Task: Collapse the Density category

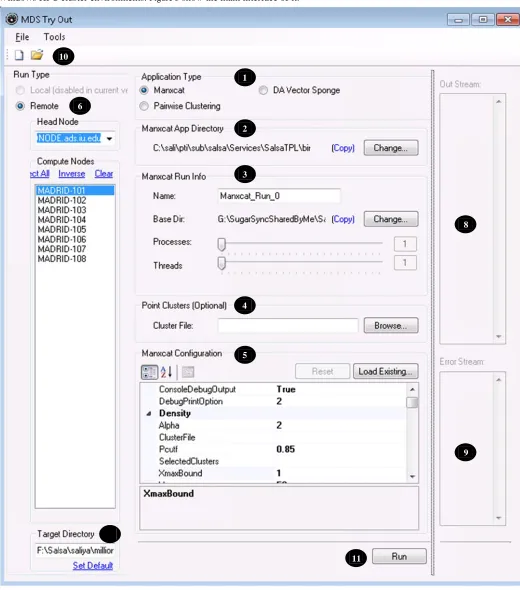Action: click(149, 414)
